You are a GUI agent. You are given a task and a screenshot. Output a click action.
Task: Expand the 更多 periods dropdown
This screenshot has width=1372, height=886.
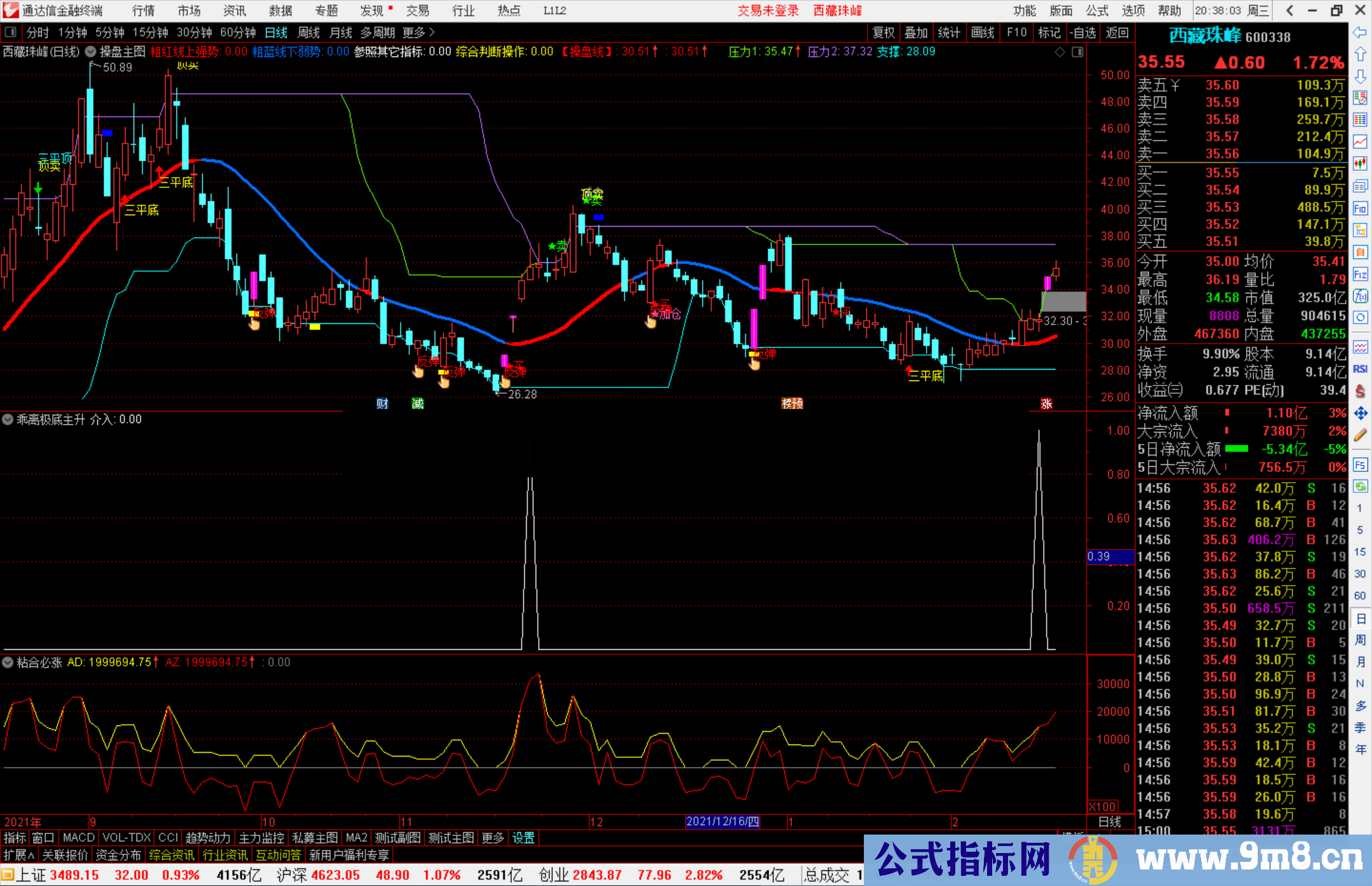coord(419,32)
